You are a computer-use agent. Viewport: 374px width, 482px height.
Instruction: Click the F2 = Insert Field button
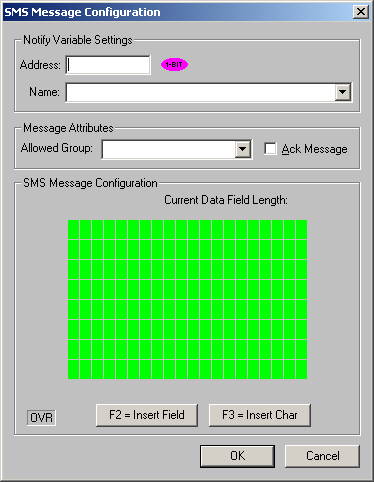[x=147, y=415]
